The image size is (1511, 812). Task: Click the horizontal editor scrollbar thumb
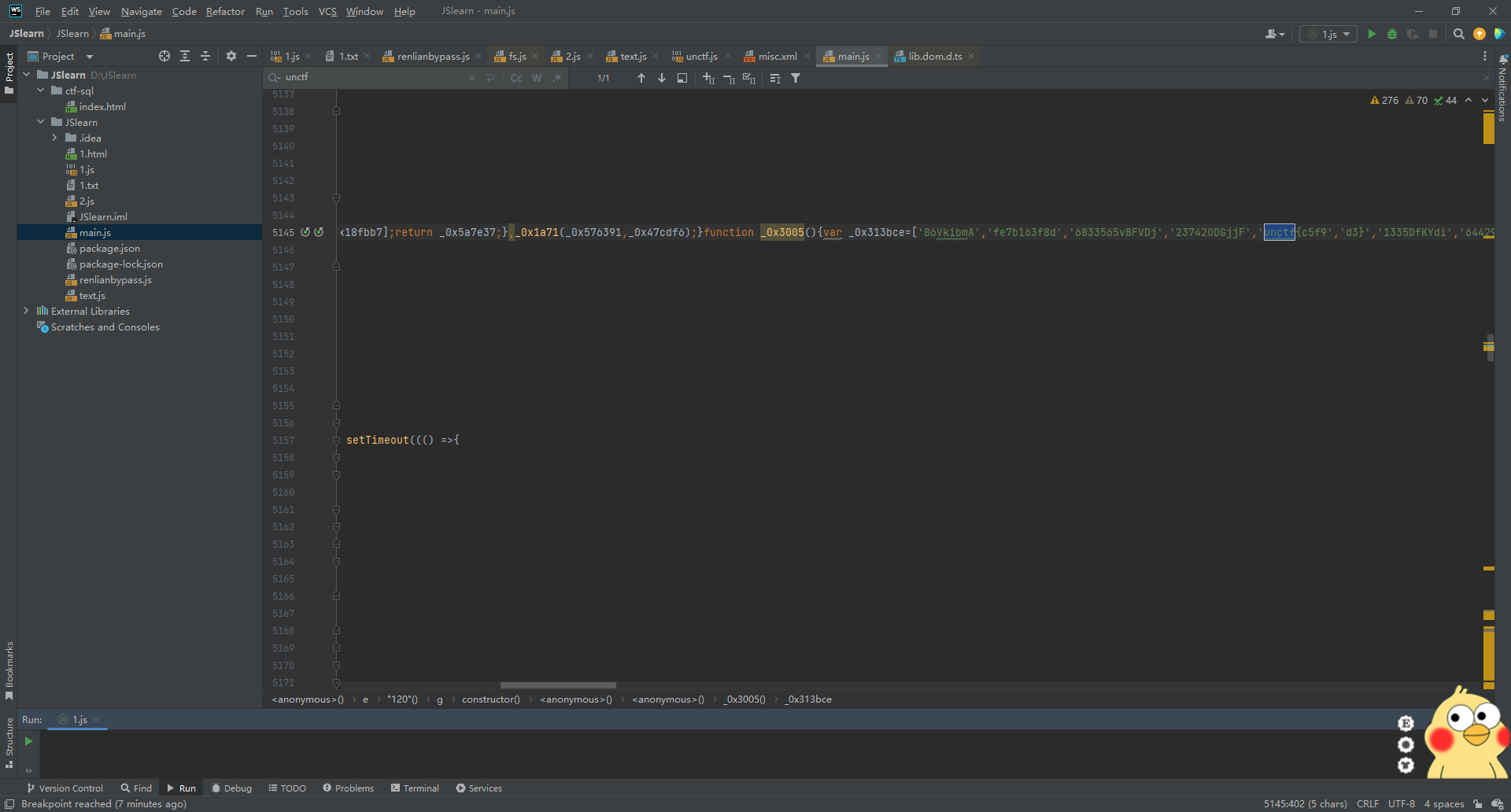[x=558, y=685]
